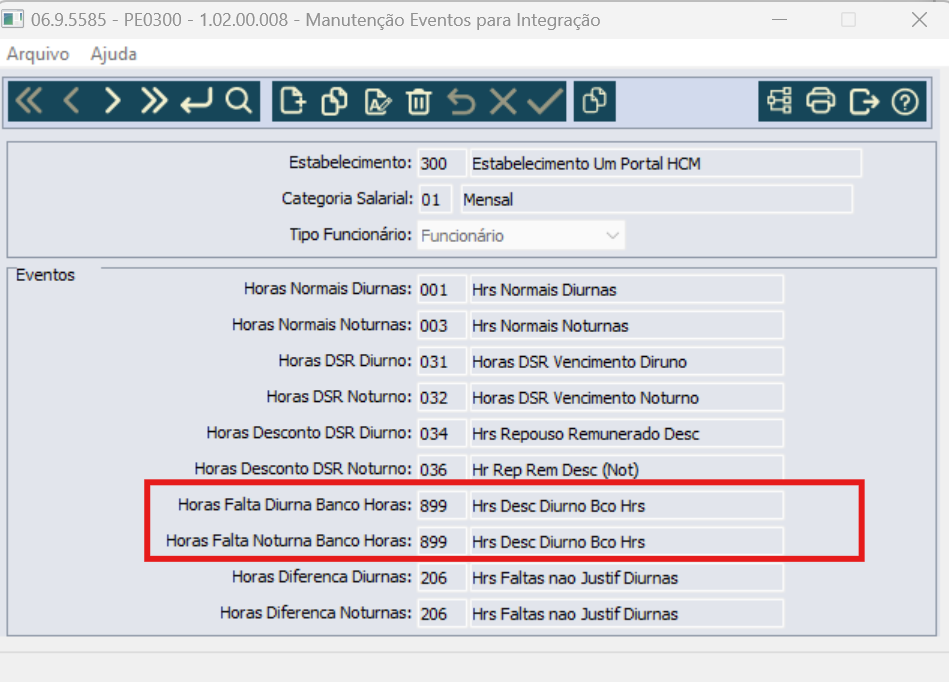Click the Horas DSR Noturno: label
Viewport: 949px width, 682px height.
(x=339, y=397)
